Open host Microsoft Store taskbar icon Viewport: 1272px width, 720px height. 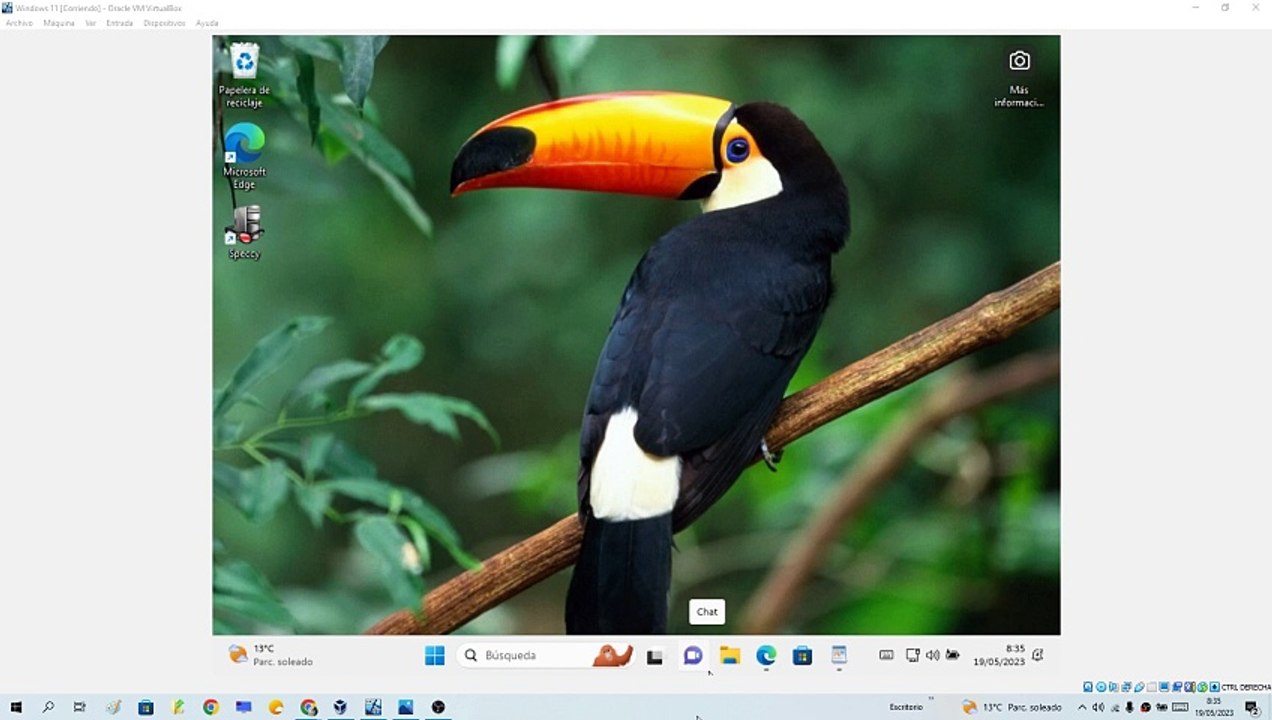point(145,707)
